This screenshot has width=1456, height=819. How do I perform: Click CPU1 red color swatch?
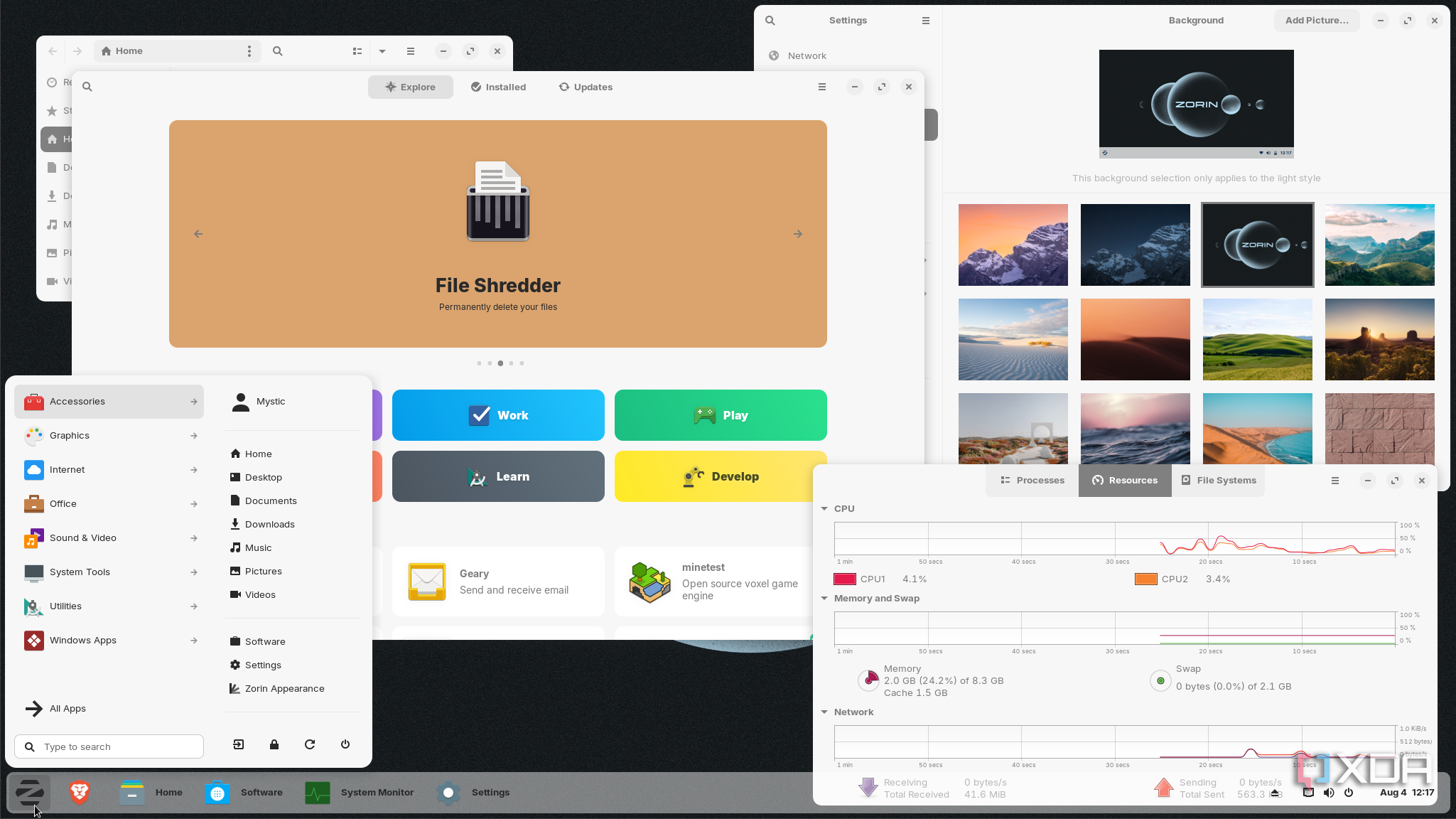[845, 579]
